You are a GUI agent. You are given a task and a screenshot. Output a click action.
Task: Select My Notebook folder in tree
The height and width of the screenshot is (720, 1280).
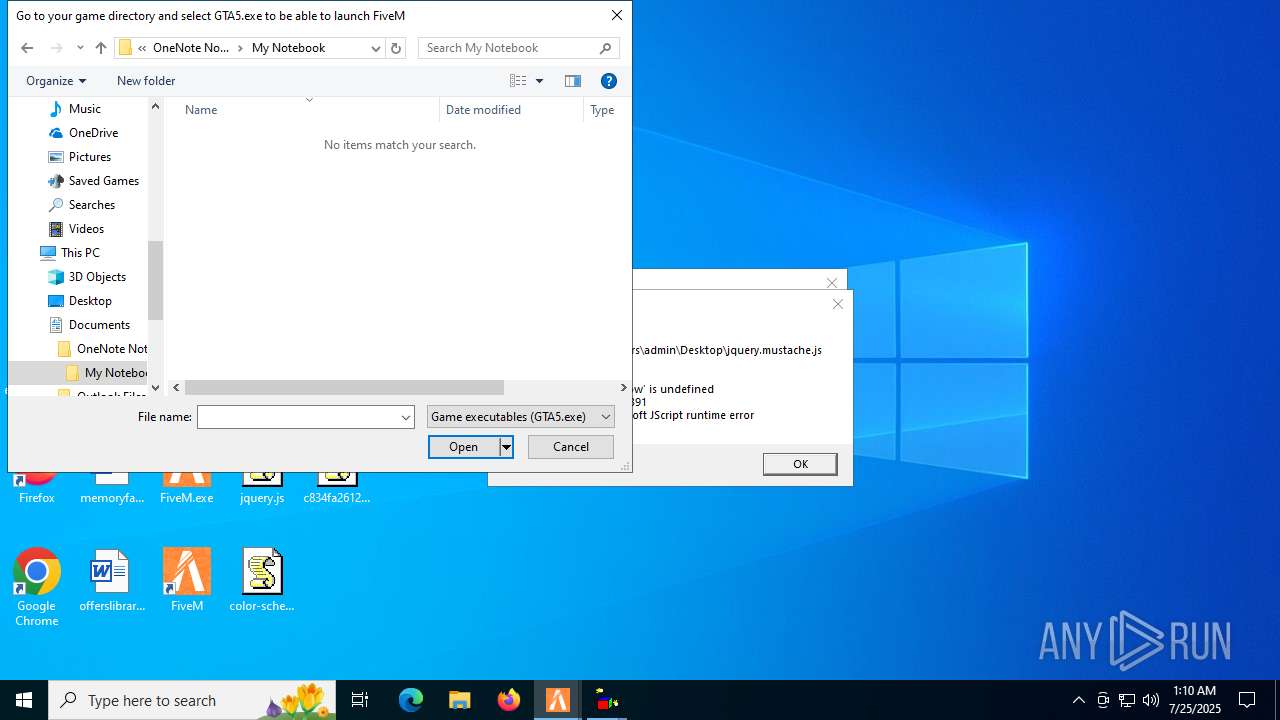[115, 373]
